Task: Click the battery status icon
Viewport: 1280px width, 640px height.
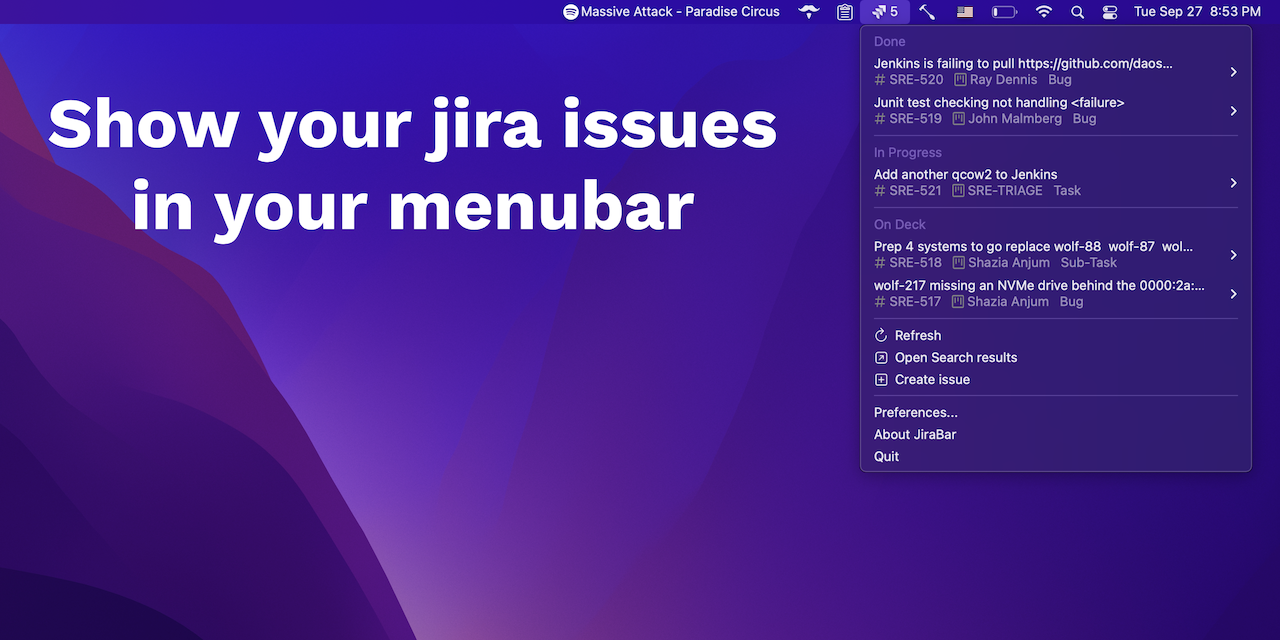Action: [x=1004, y=11]
